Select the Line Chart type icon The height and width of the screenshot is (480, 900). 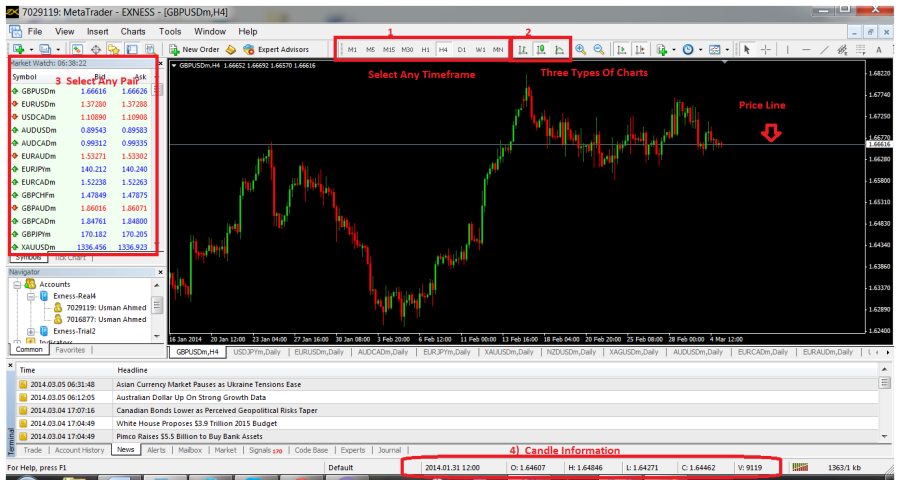tap(559, 50)
